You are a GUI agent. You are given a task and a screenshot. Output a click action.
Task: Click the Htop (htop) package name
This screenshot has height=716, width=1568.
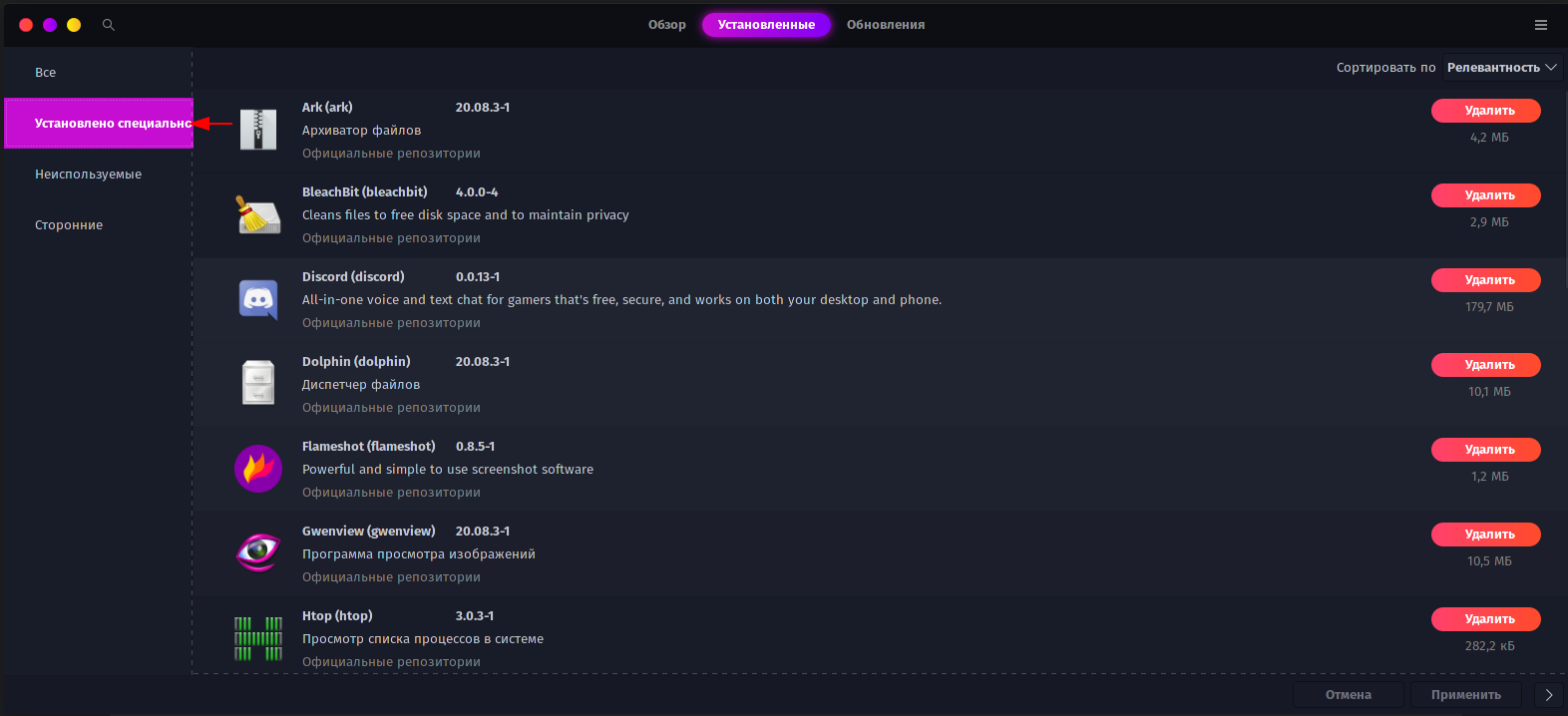(x=337, y=616)
